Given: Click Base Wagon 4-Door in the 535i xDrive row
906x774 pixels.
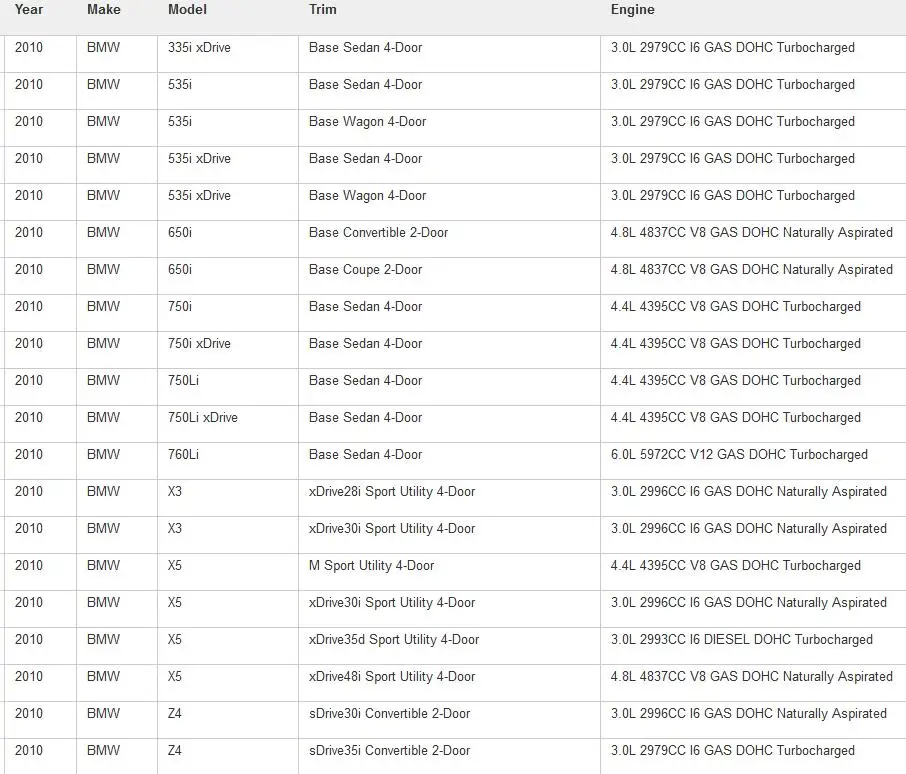Looking at the screenshot, I should tap(367, 195).
